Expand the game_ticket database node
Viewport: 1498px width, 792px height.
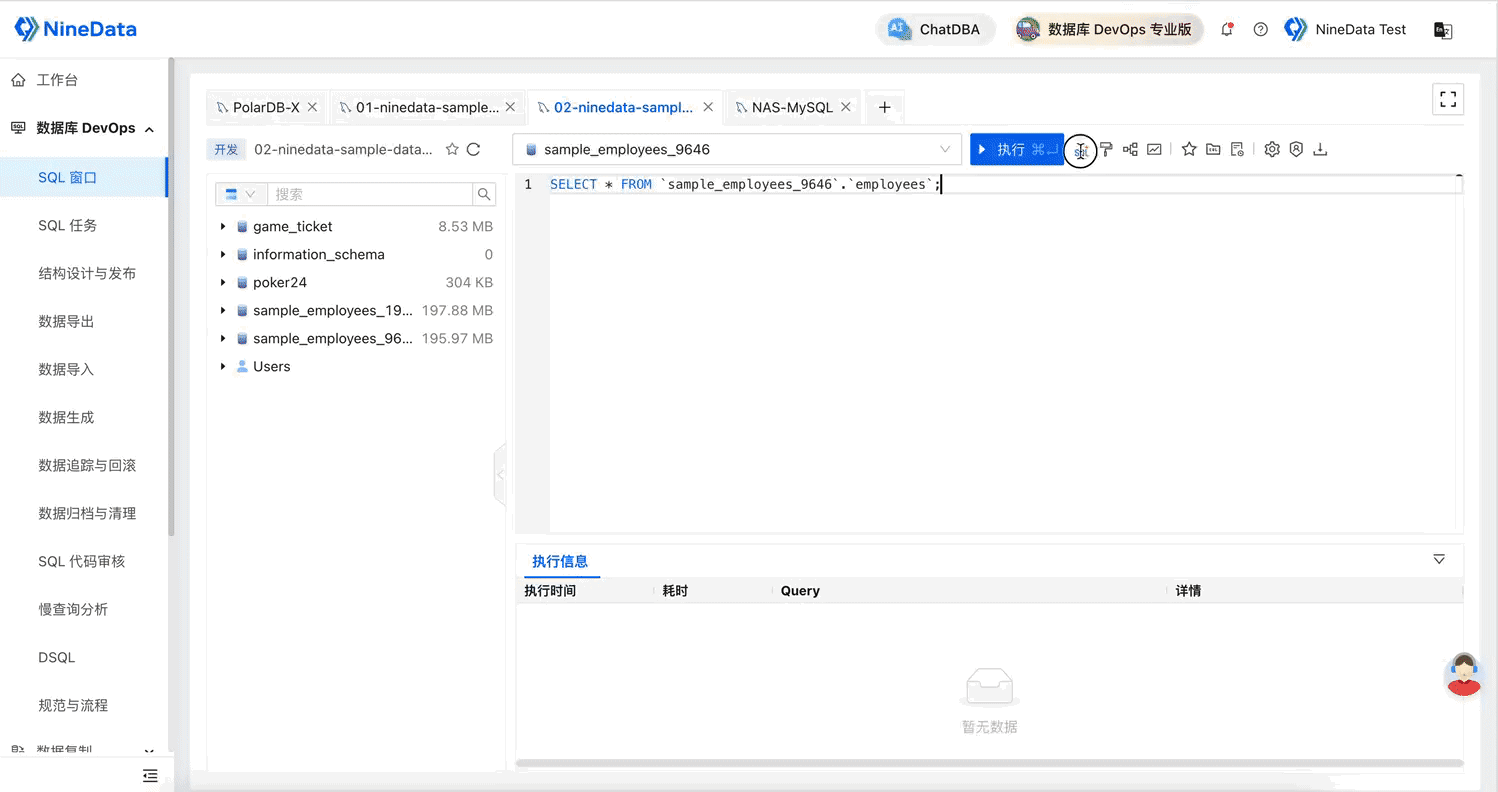tap(223, 227)
